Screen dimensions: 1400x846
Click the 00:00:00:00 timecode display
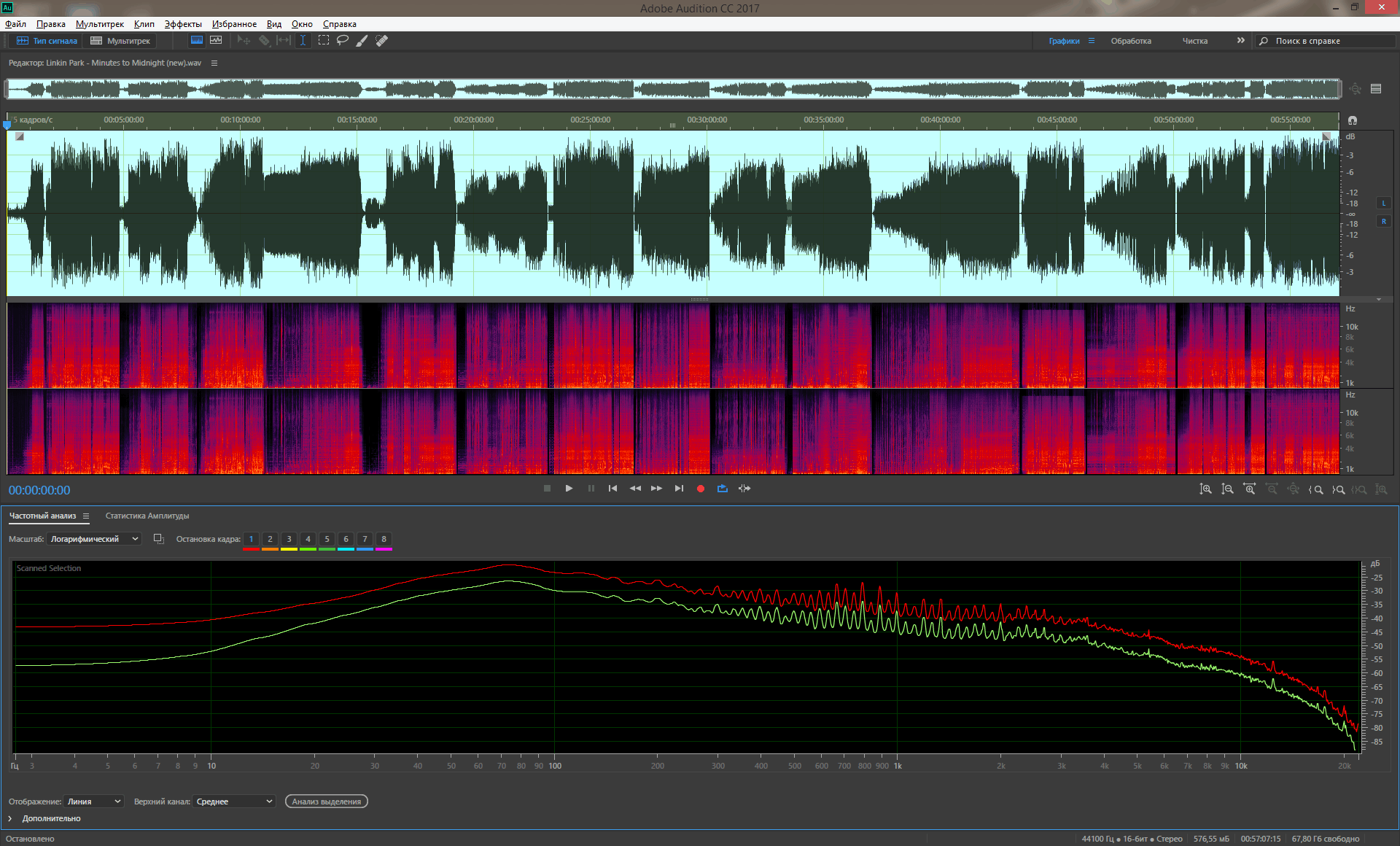click(x=39, y=490)
